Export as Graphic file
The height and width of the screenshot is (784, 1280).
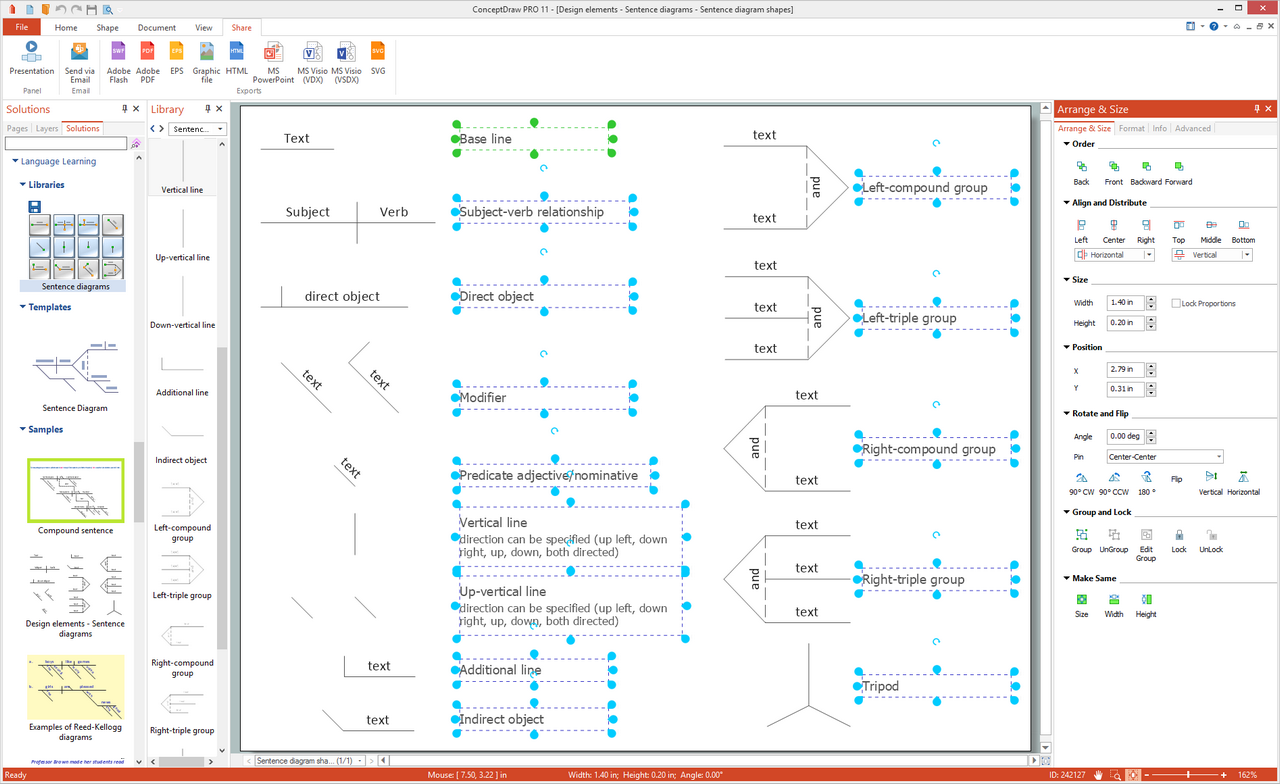coord(206,62)
